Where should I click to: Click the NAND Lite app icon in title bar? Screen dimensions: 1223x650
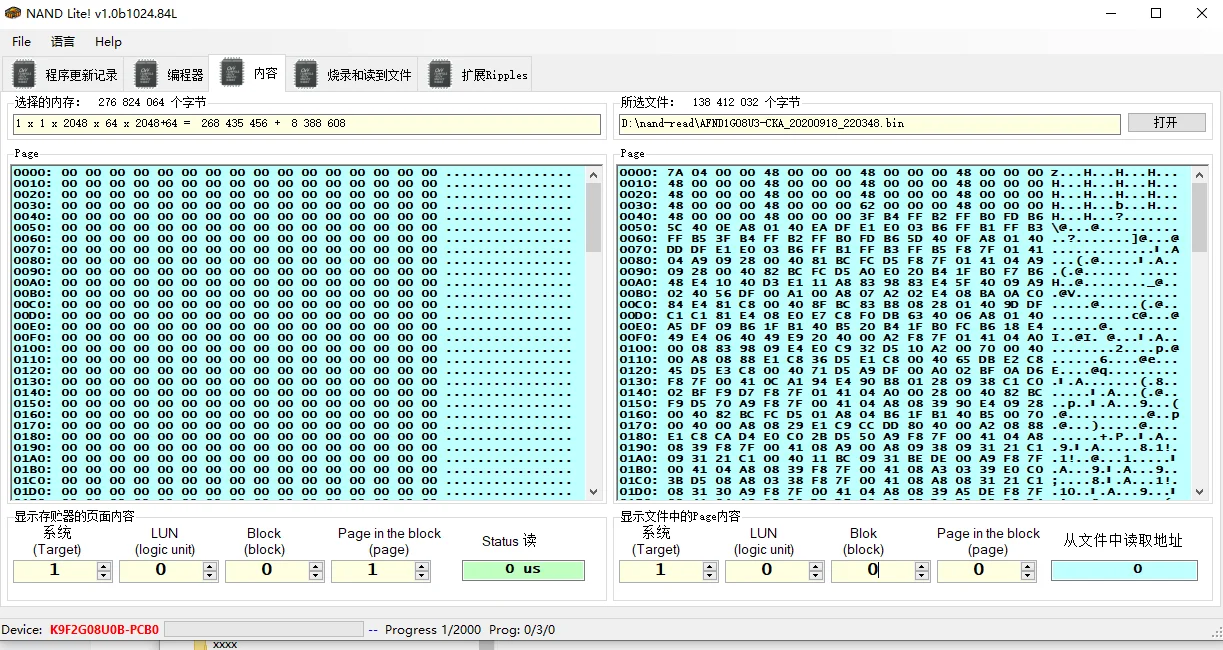click(x=13, y=13)
